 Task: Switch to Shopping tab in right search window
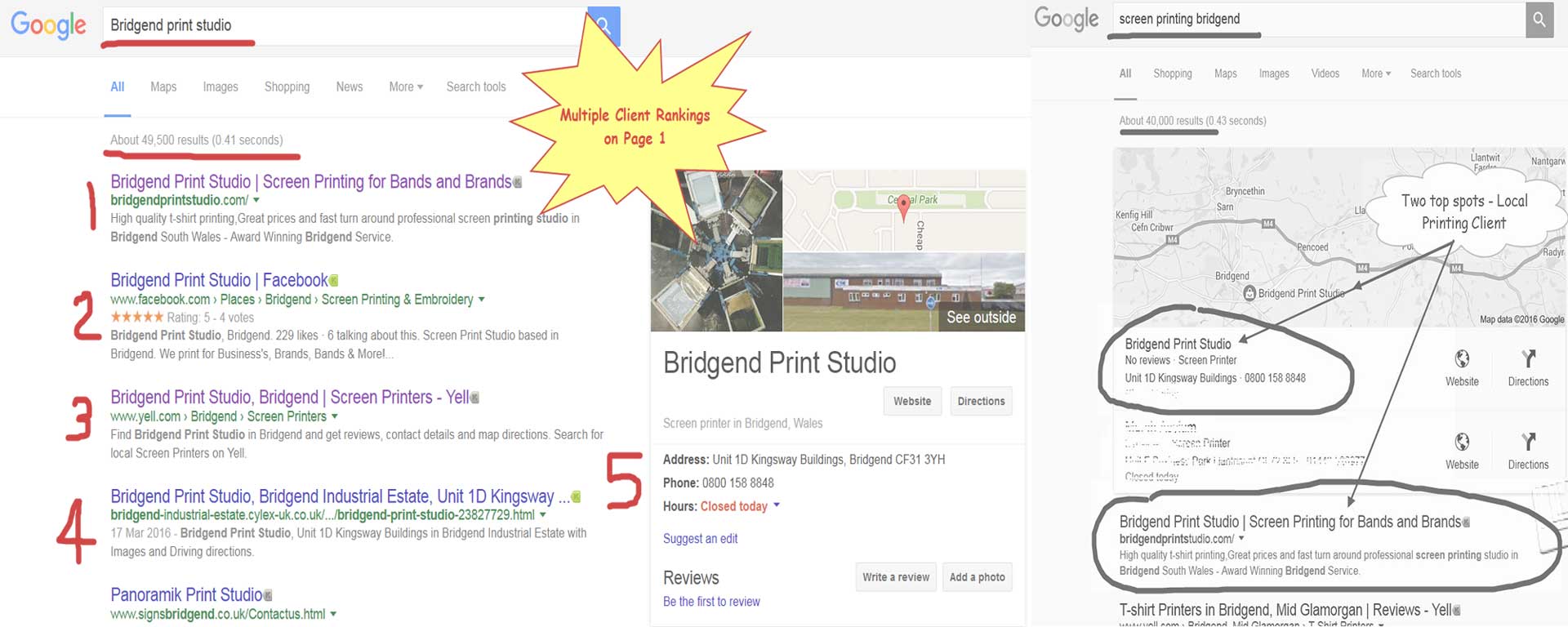tap(1173, 73)
